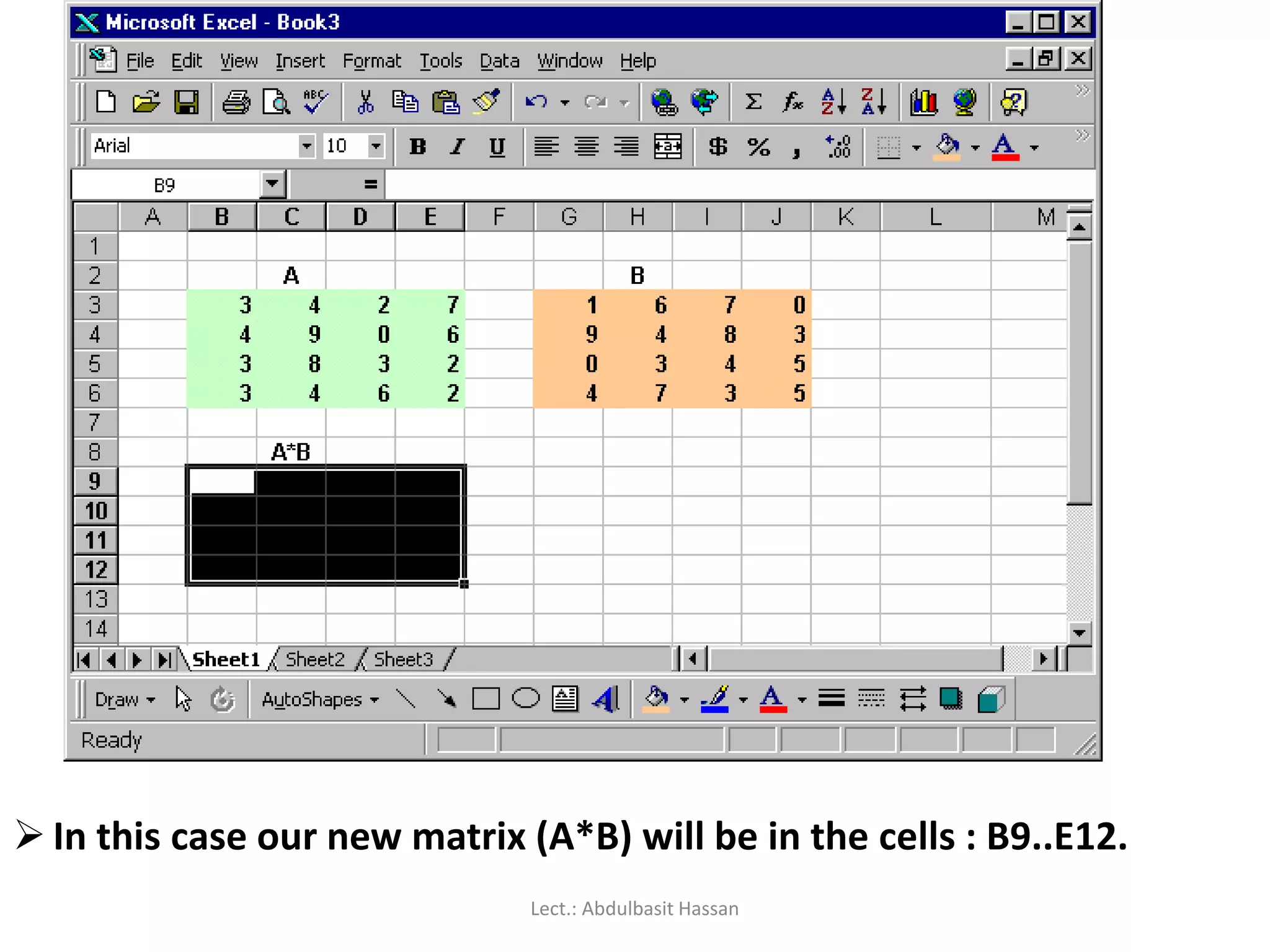Viewport: 1270px width, 952px height.
Task: Cut selection using the scissors icon
Action: point(366,102)
